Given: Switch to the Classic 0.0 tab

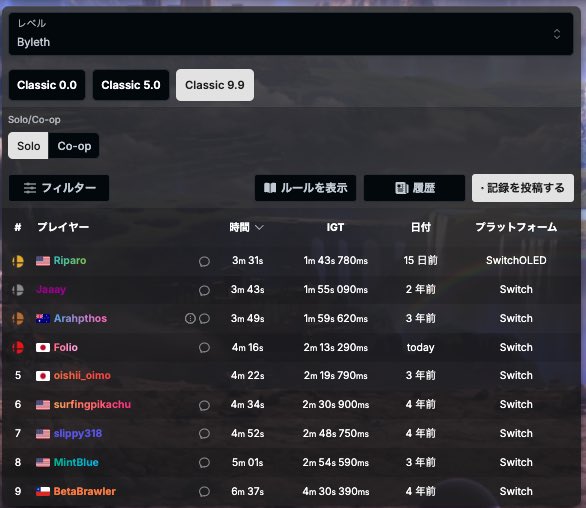Looking at the screenshot, I should 47,85.
